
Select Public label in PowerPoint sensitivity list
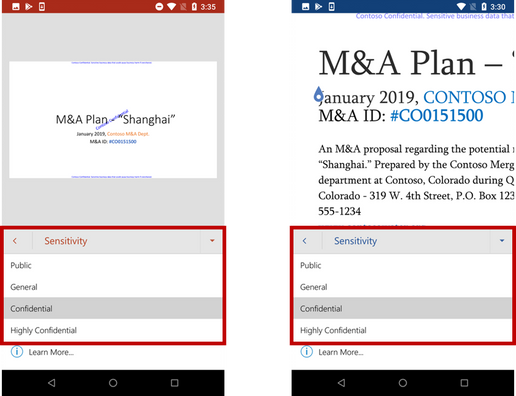tap(113, 265)
